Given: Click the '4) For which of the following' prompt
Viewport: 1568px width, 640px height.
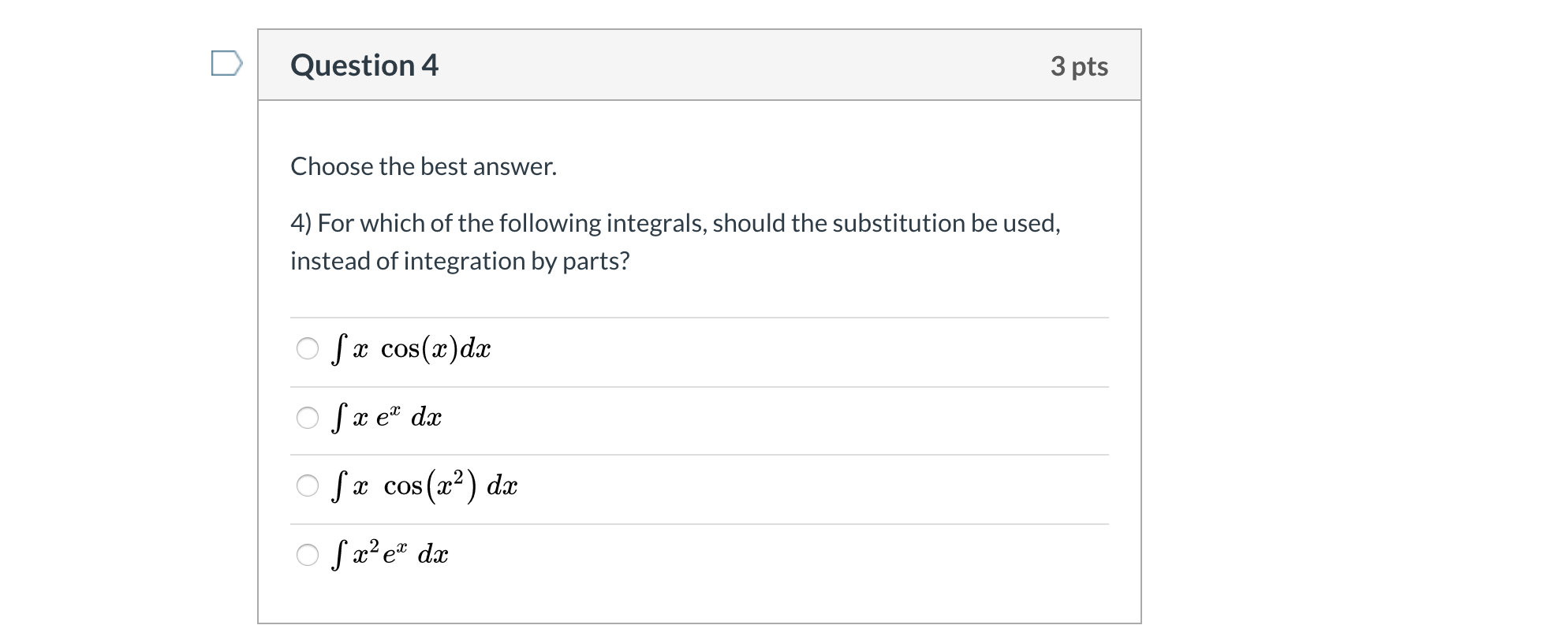Looking at the screenshot, I should [675, 223].
